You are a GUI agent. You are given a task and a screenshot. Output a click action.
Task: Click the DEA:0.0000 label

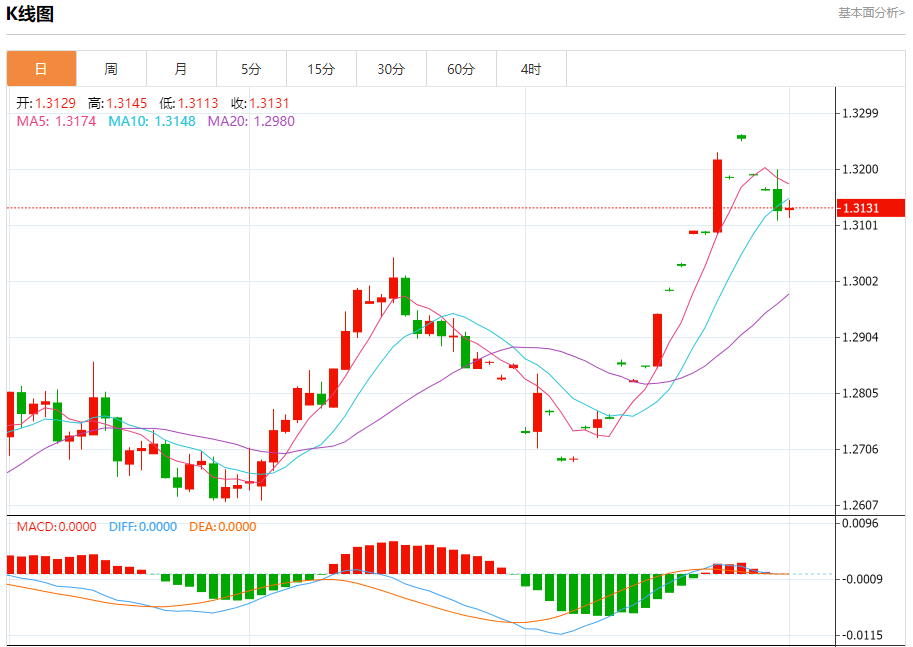(222, 526)
